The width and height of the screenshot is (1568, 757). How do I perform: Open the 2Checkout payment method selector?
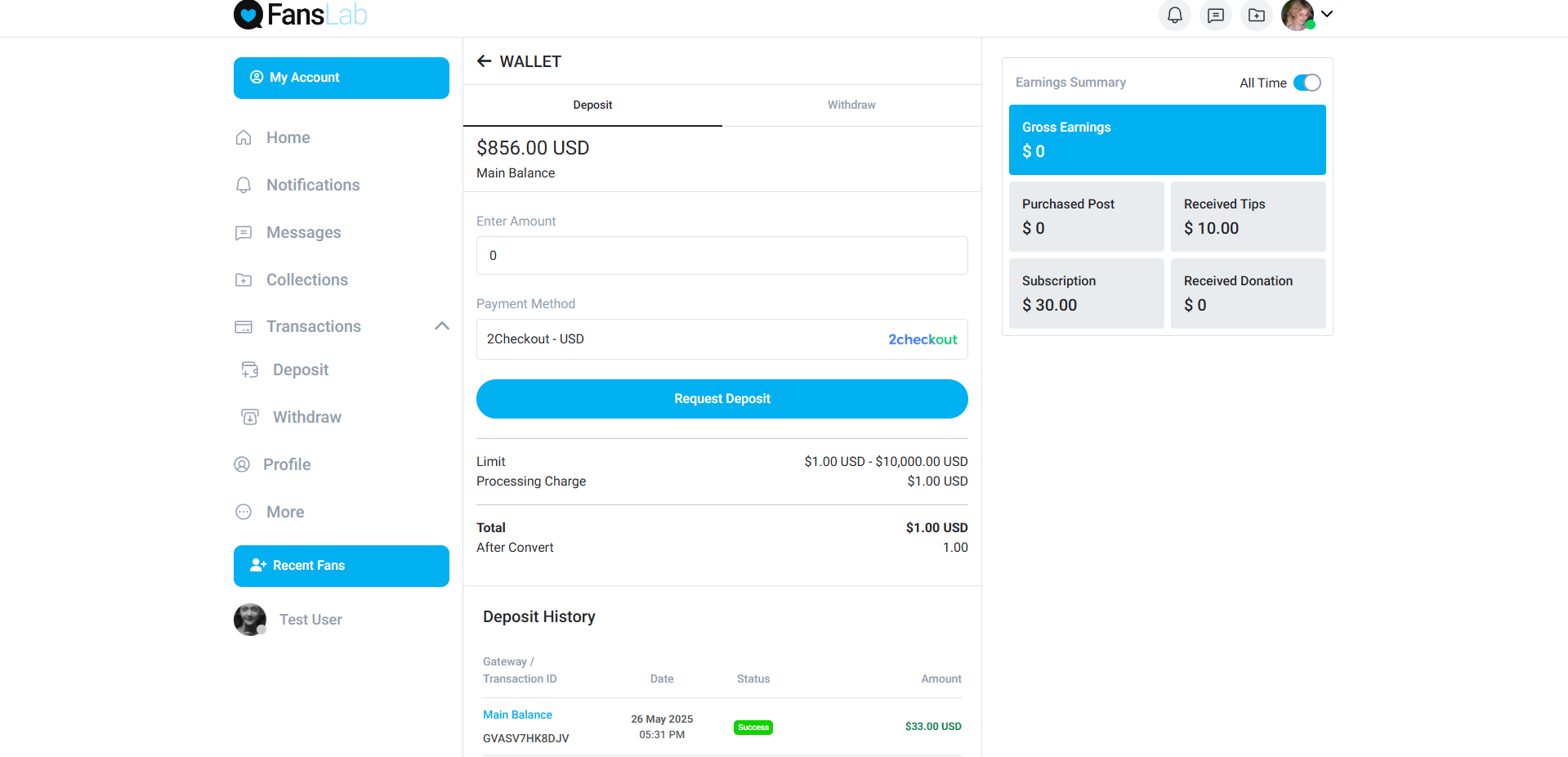(721, 339)
